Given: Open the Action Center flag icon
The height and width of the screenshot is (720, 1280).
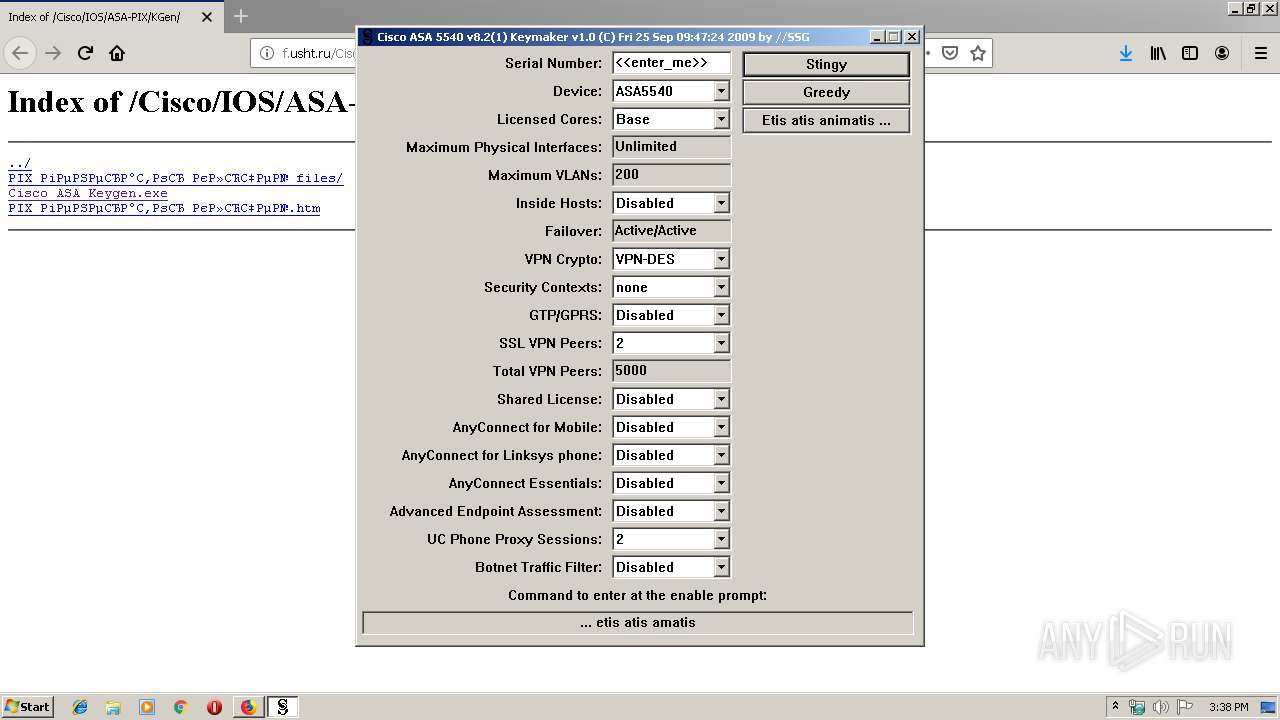Looking at the screenshot, I should tap(1183, 707).
